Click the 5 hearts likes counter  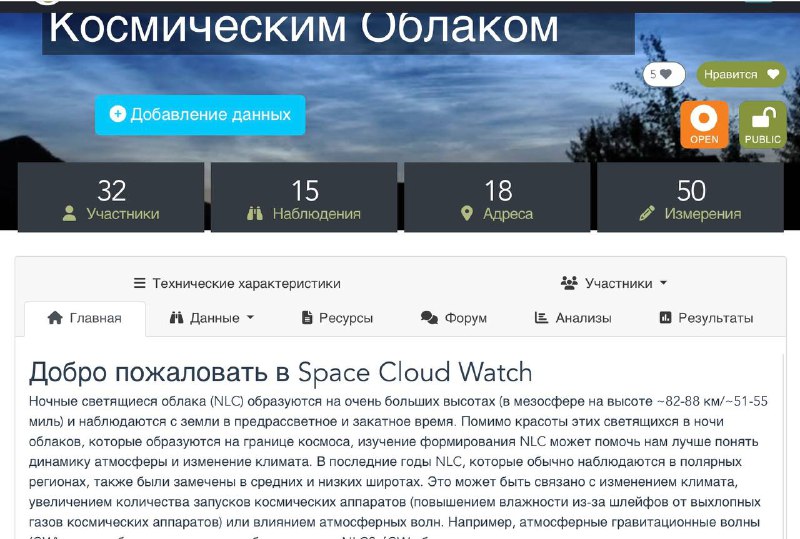pyautogui.click(x=663, y=75)
